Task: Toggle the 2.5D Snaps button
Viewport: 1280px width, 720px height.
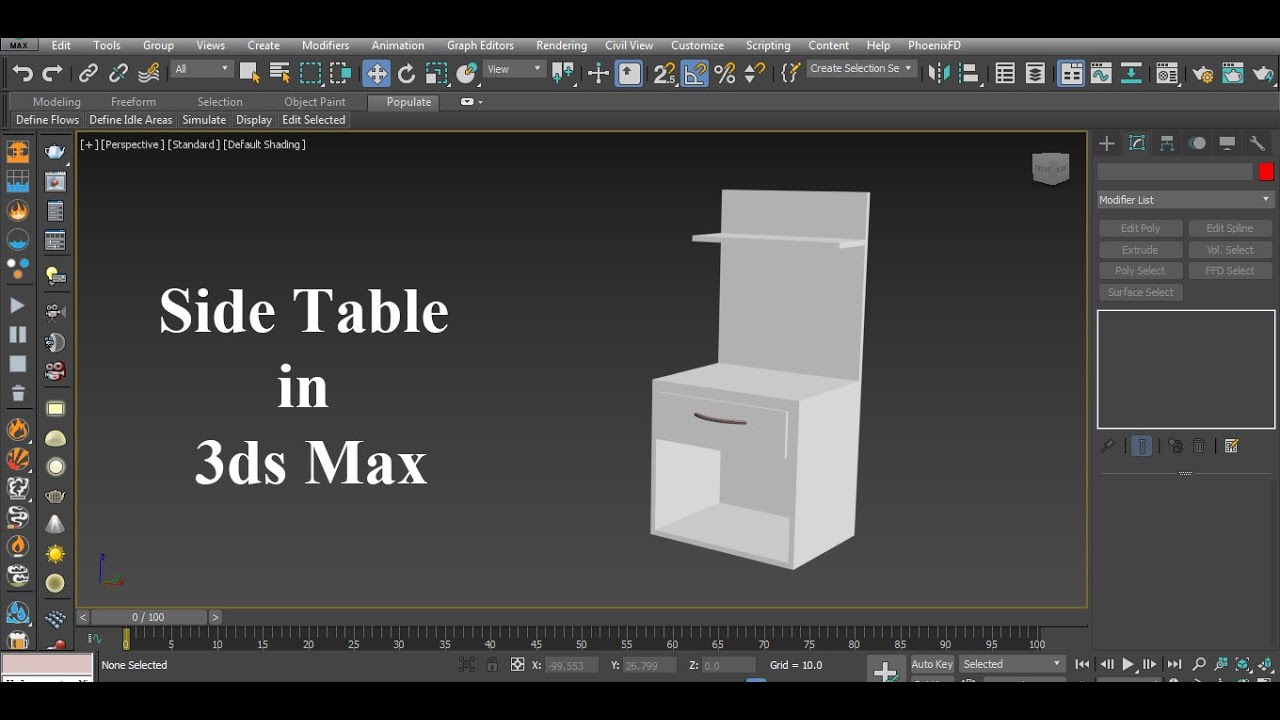Action: [664, 73]
